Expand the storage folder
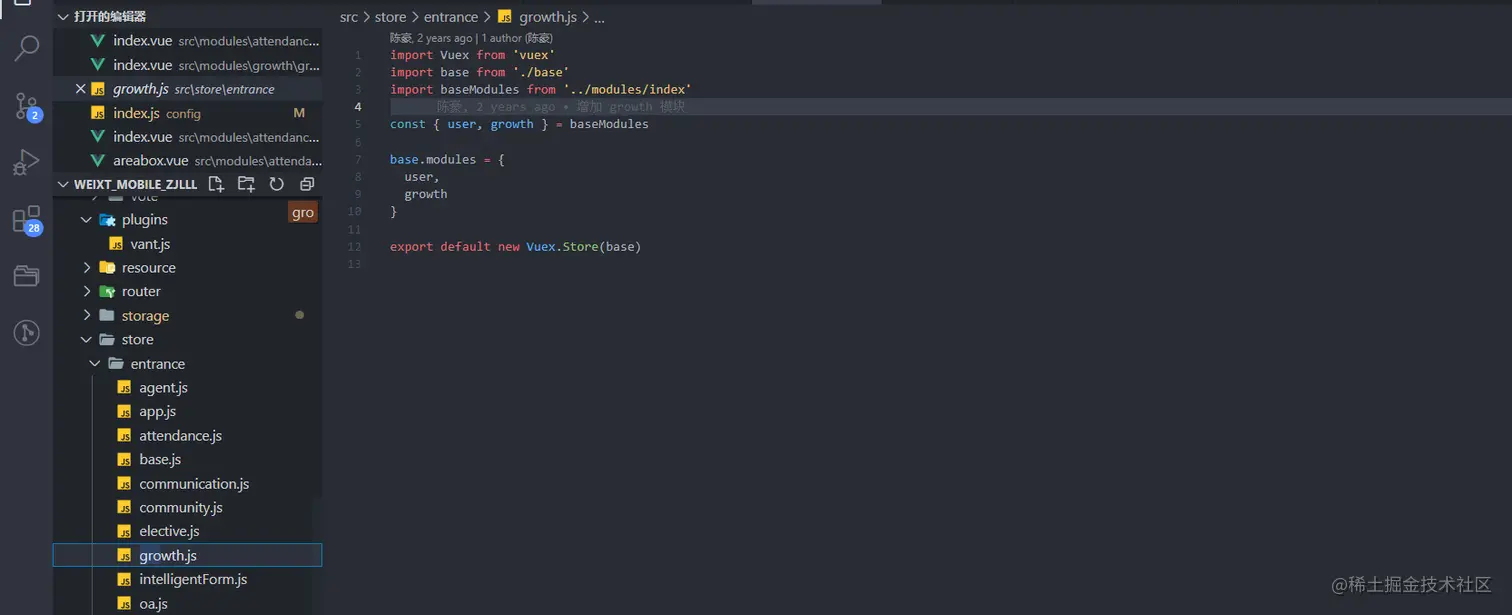This screenshot has height=615, width=1512. [x=86, y=316]
